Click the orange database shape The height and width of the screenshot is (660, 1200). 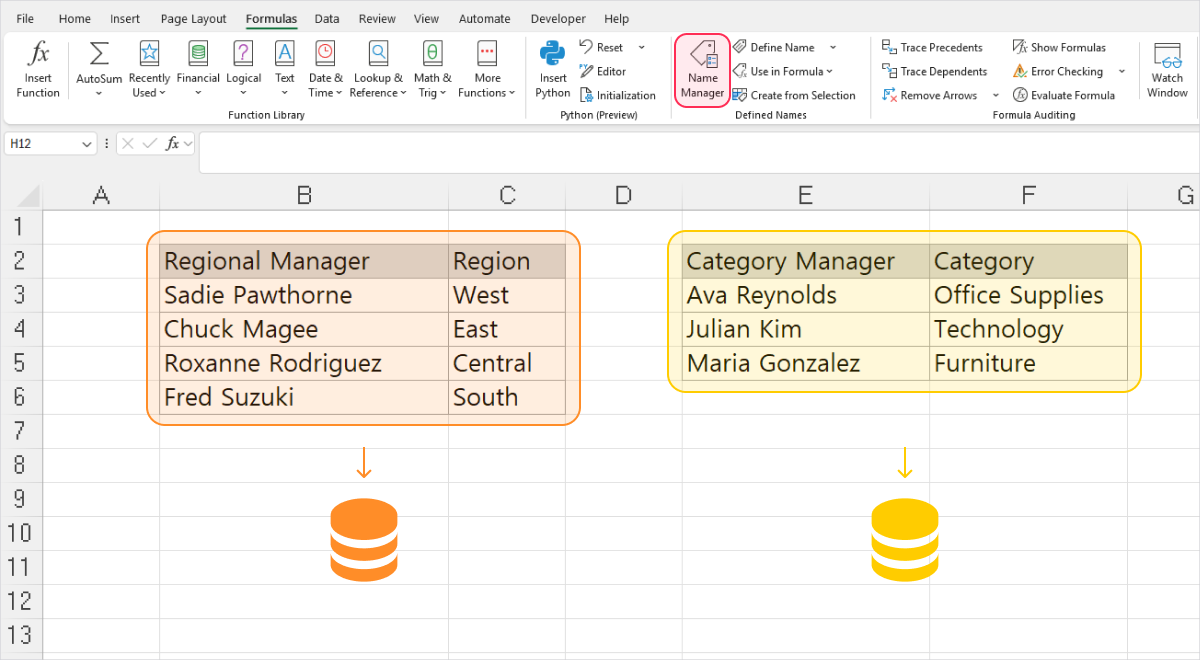tap(363, 540)
